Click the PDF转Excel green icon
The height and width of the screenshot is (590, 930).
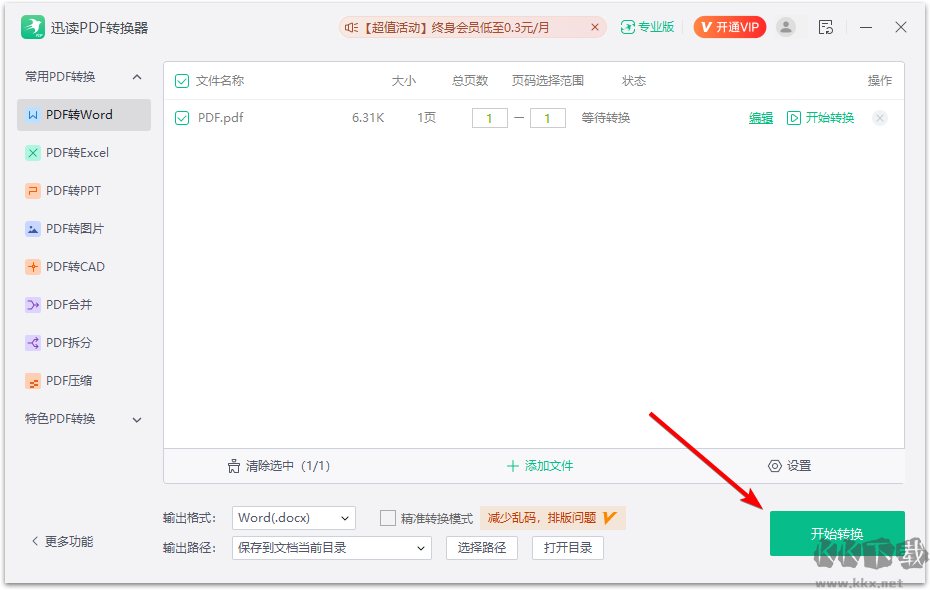[33, 153]
